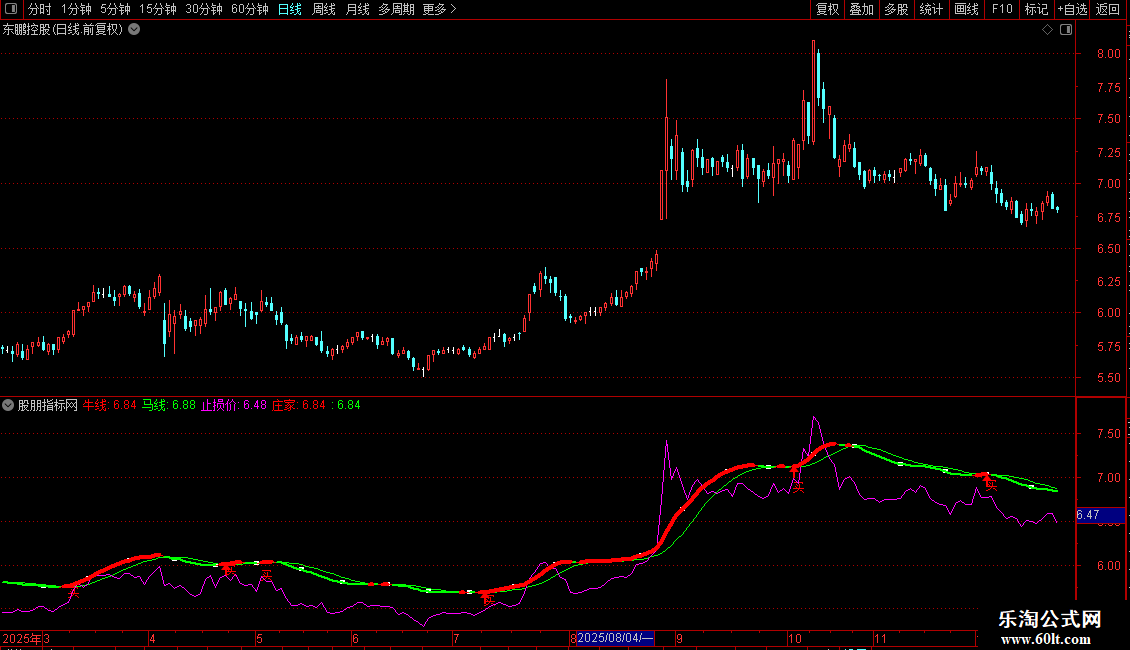The height and width of the screenshot is (650, 1130).
Task: Click the 东鹏控股(日线.前复权) chart title
Action: 63,30
